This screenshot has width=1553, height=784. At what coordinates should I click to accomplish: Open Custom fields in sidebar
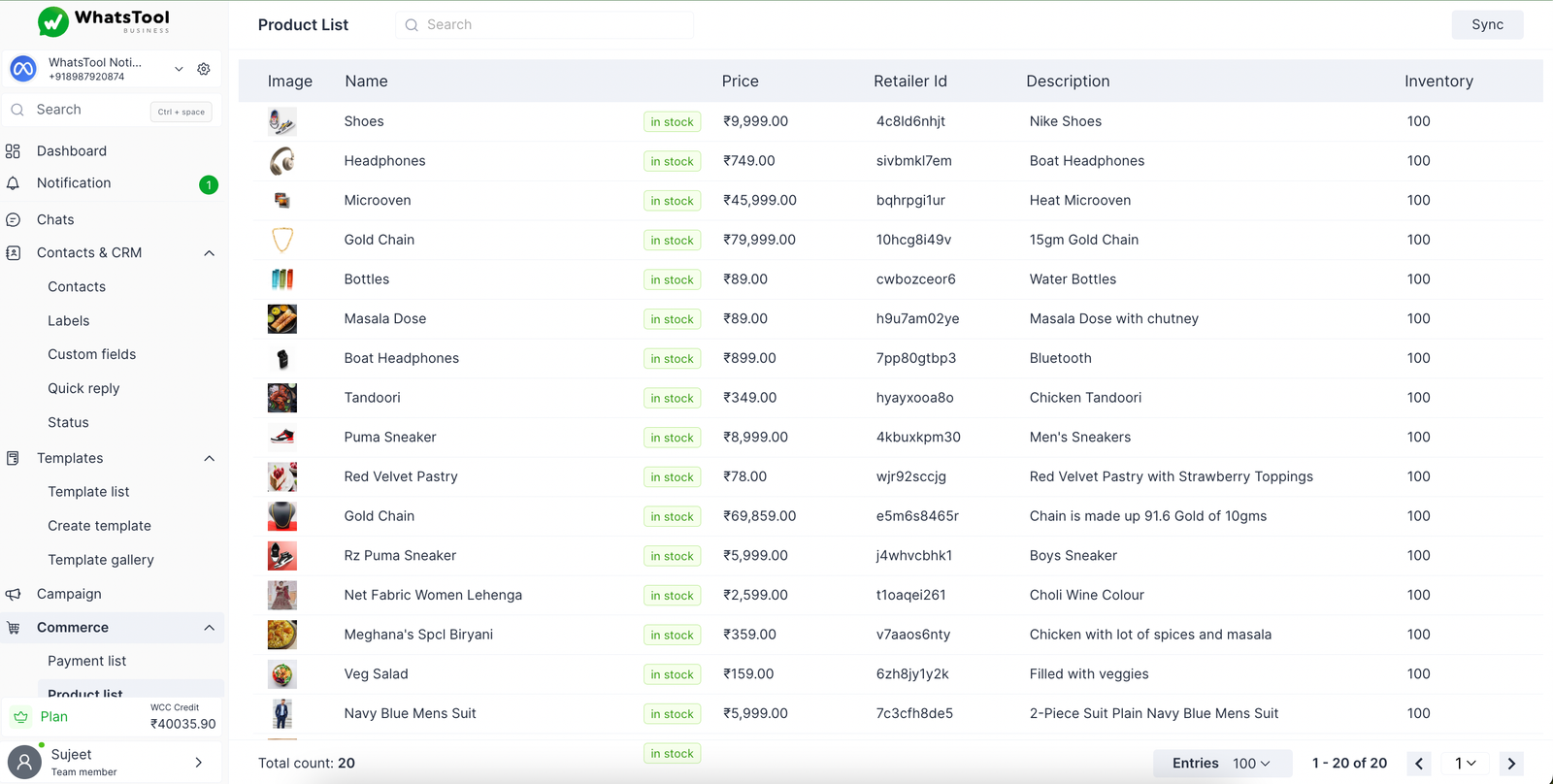[x=92, y=355]
